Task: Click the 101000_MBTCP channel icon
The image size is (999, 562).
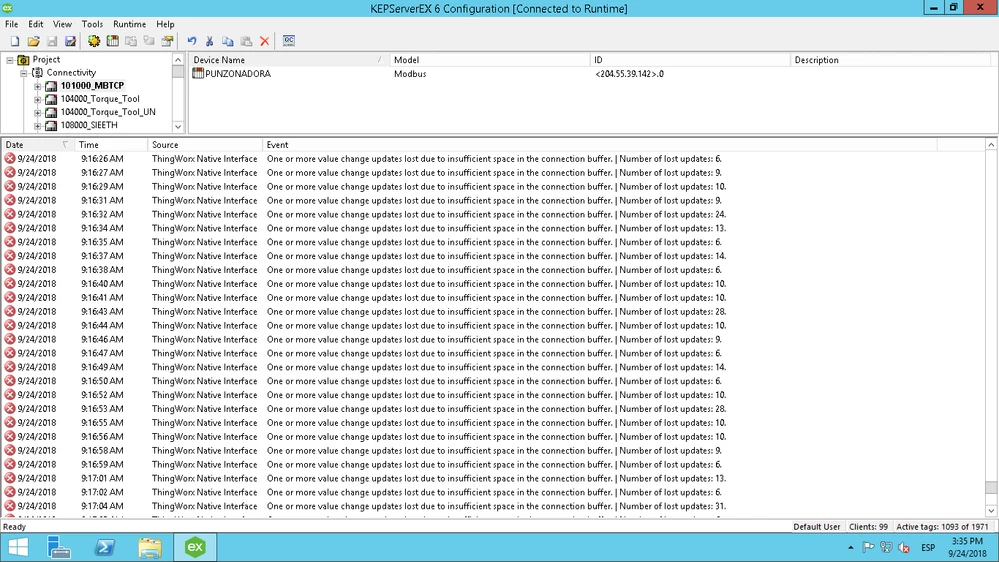Action: (51, 85)
